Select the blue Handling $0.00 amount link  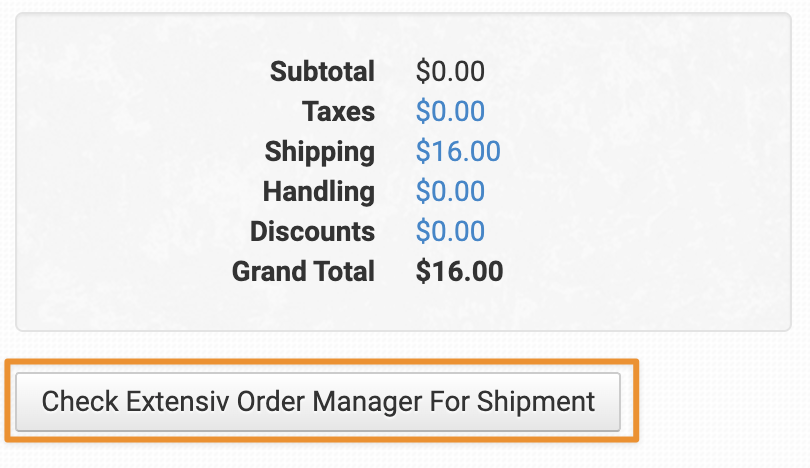click(450, 192)
